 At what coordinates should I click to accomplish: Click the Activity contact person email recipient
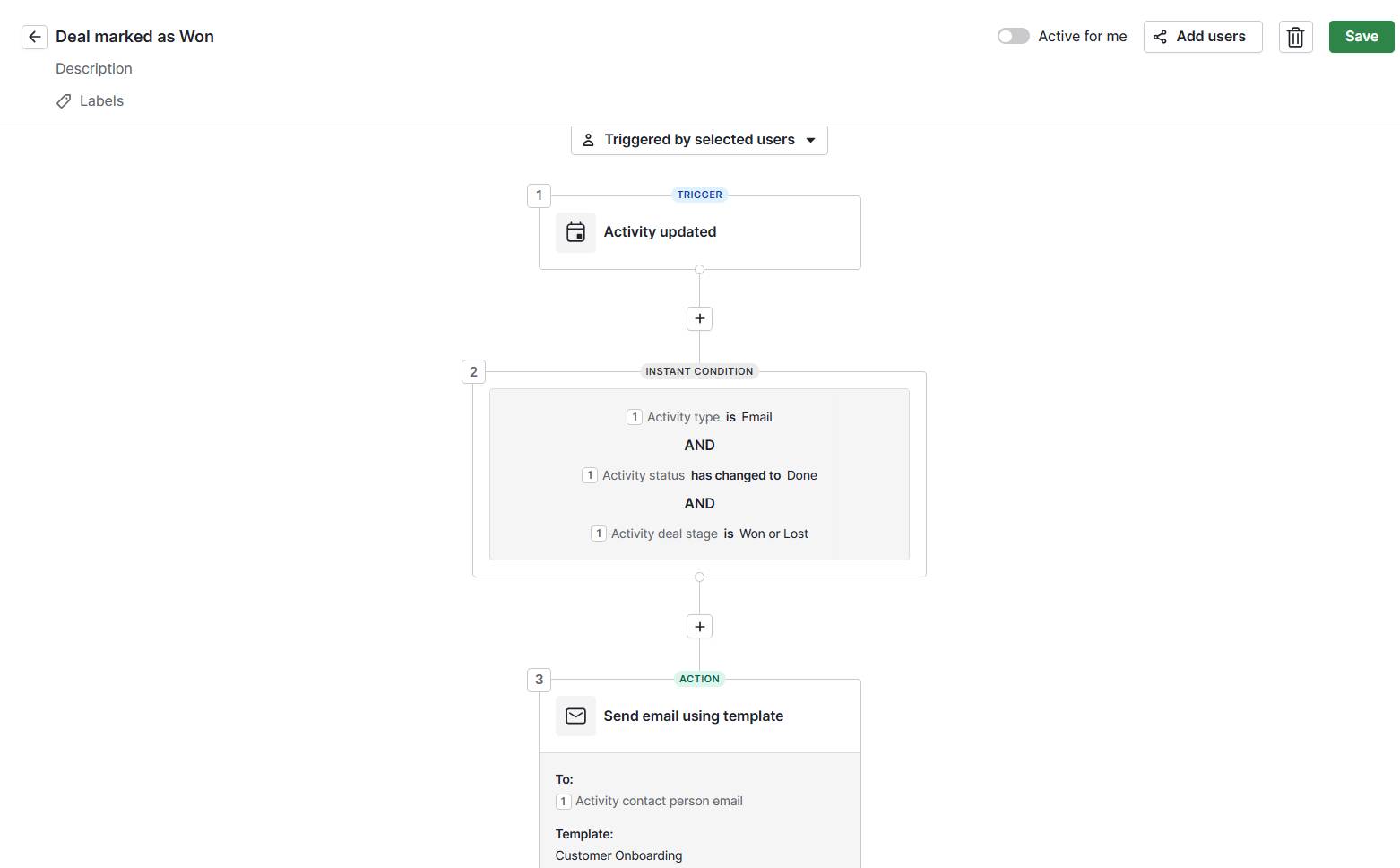pyautogui.click(x=658, y=802)
